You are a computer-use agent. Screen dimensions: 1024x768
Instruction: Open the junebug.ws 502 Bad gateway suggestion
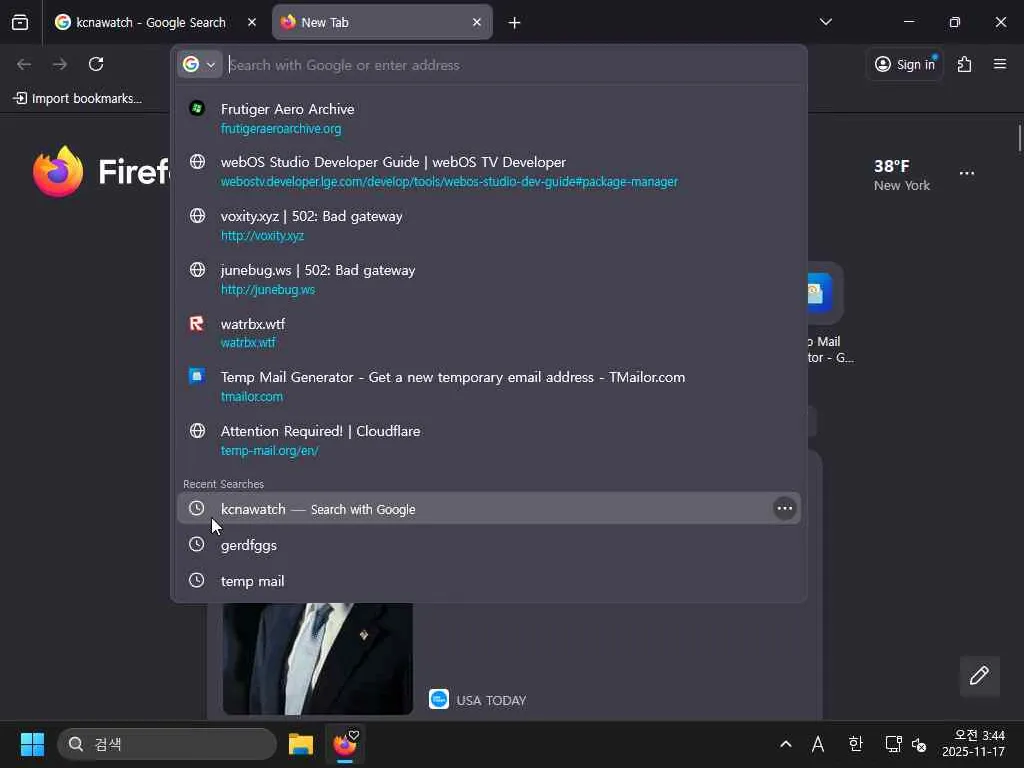coord(488,279)
